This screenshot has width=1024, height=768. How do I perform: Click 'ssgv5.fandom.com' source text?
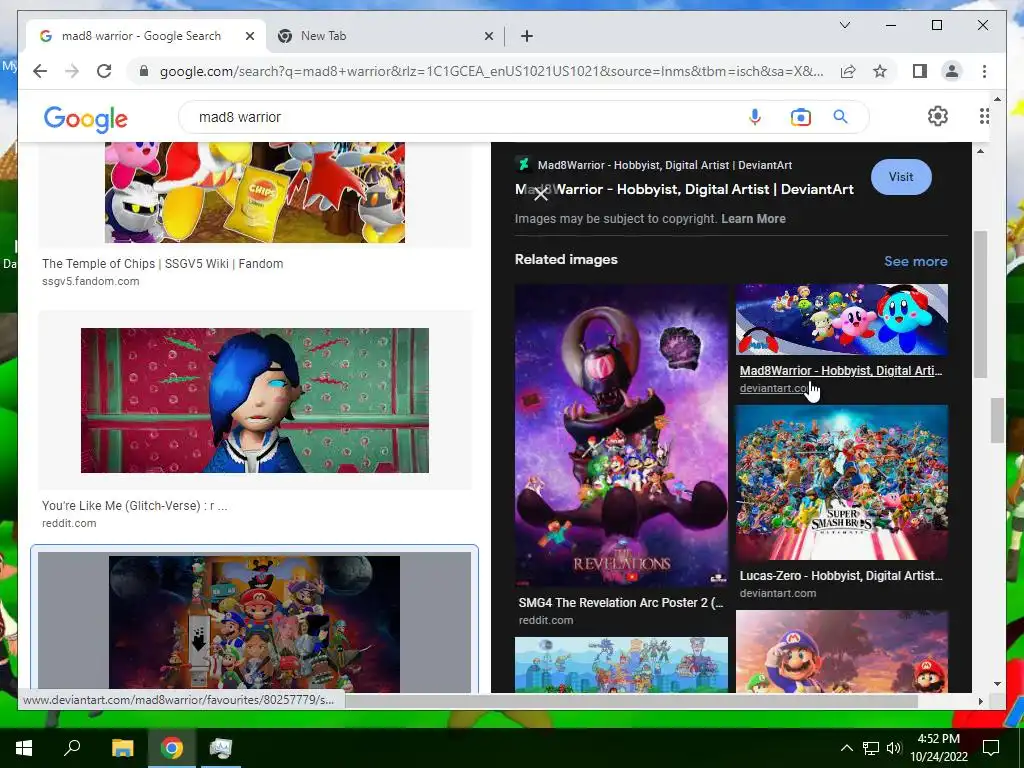click(91, 281)
